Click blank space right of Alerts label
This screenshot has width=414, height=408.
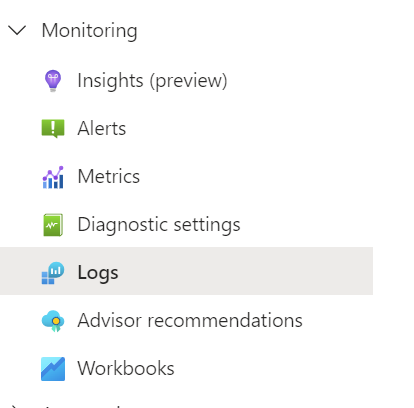pos(249,128)
